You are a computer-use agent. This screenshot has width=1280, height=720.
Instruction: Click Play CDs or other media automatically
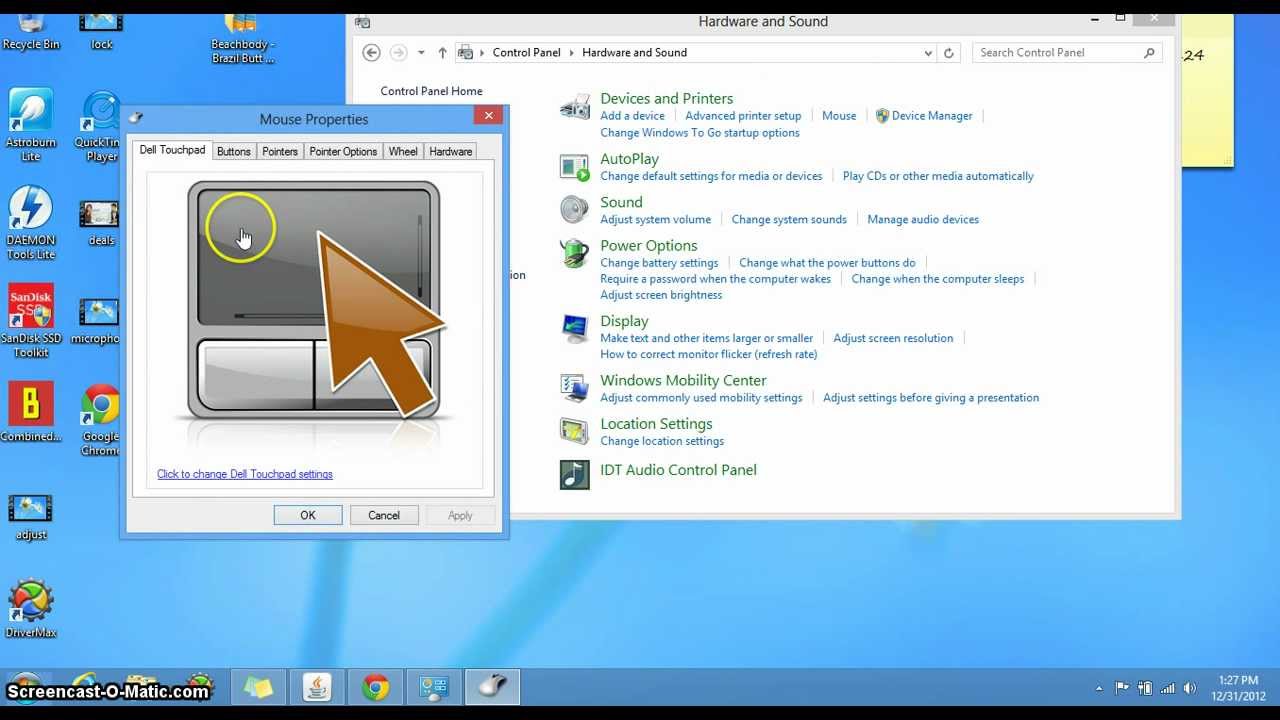point(938,176)
